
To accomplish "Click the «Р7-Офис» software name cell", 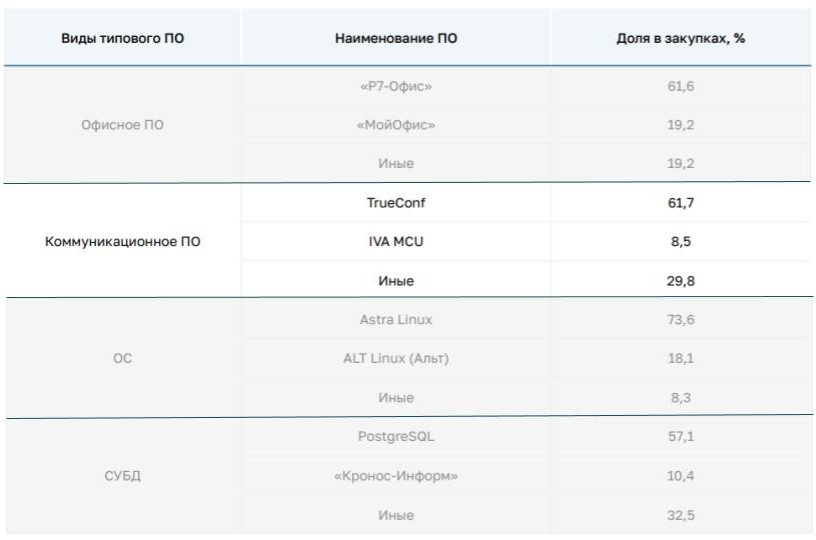I will 395,87.
